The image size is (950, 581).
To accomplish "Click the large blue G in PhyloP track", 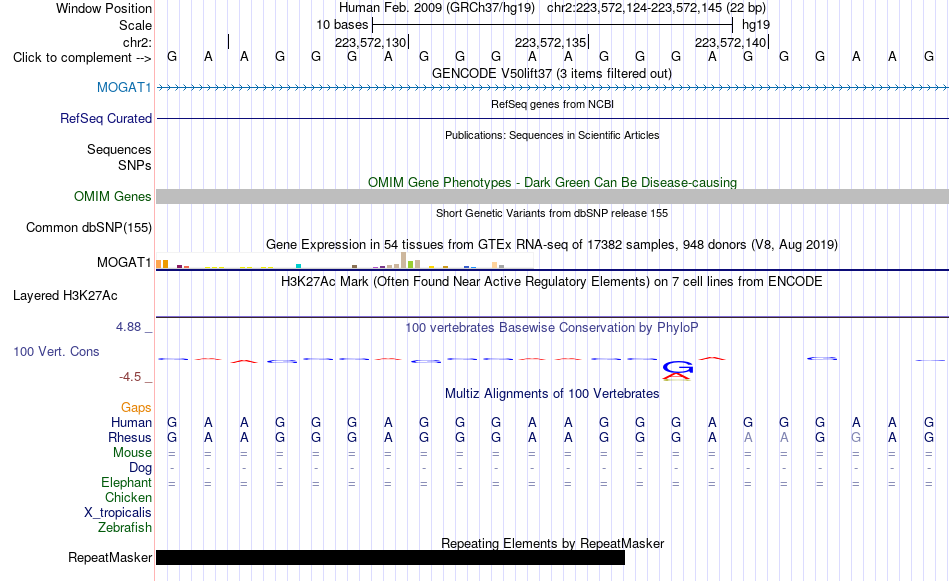I will 677,367.
